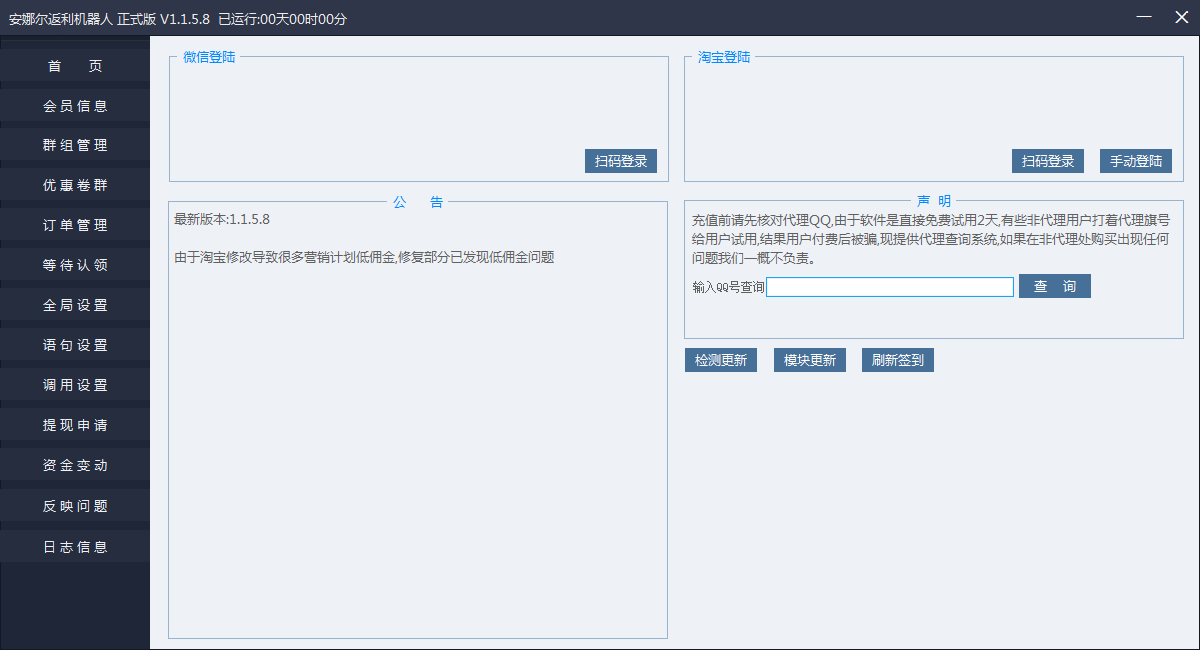This screenshot has width=1200, height=650.
Task: Open the 首页 home tab
Action: tap(75, 66)
